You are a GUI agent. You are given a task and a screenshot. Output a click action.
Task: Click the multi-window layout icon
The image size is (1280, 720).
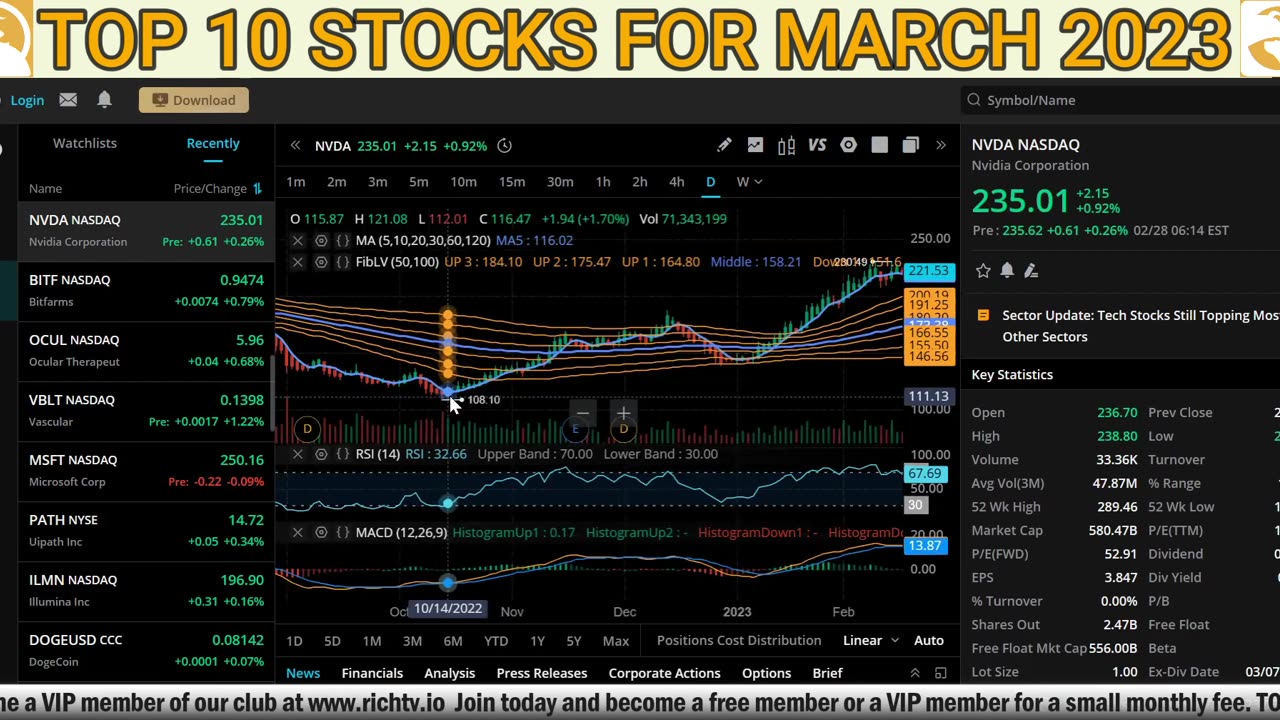910,145
